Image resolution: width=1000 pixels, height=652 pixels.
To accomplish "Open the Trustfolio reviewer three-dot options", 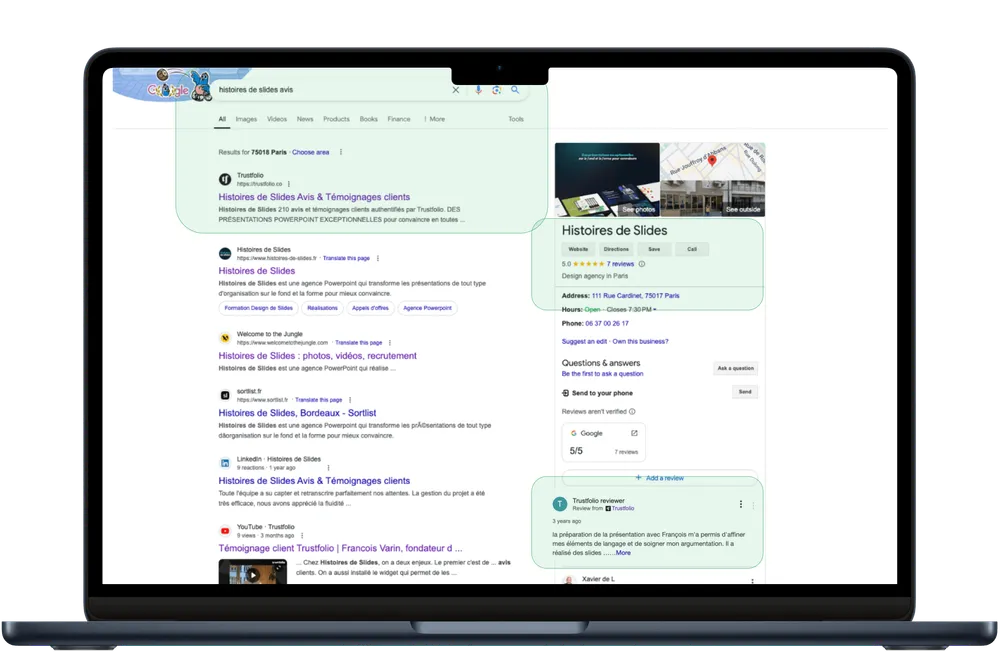I will coord(740,504).
